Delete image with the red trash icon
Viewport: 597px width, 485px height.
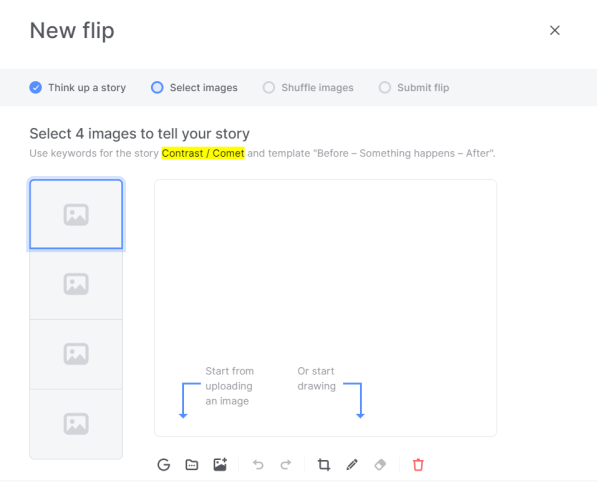[x=418, y=464]
